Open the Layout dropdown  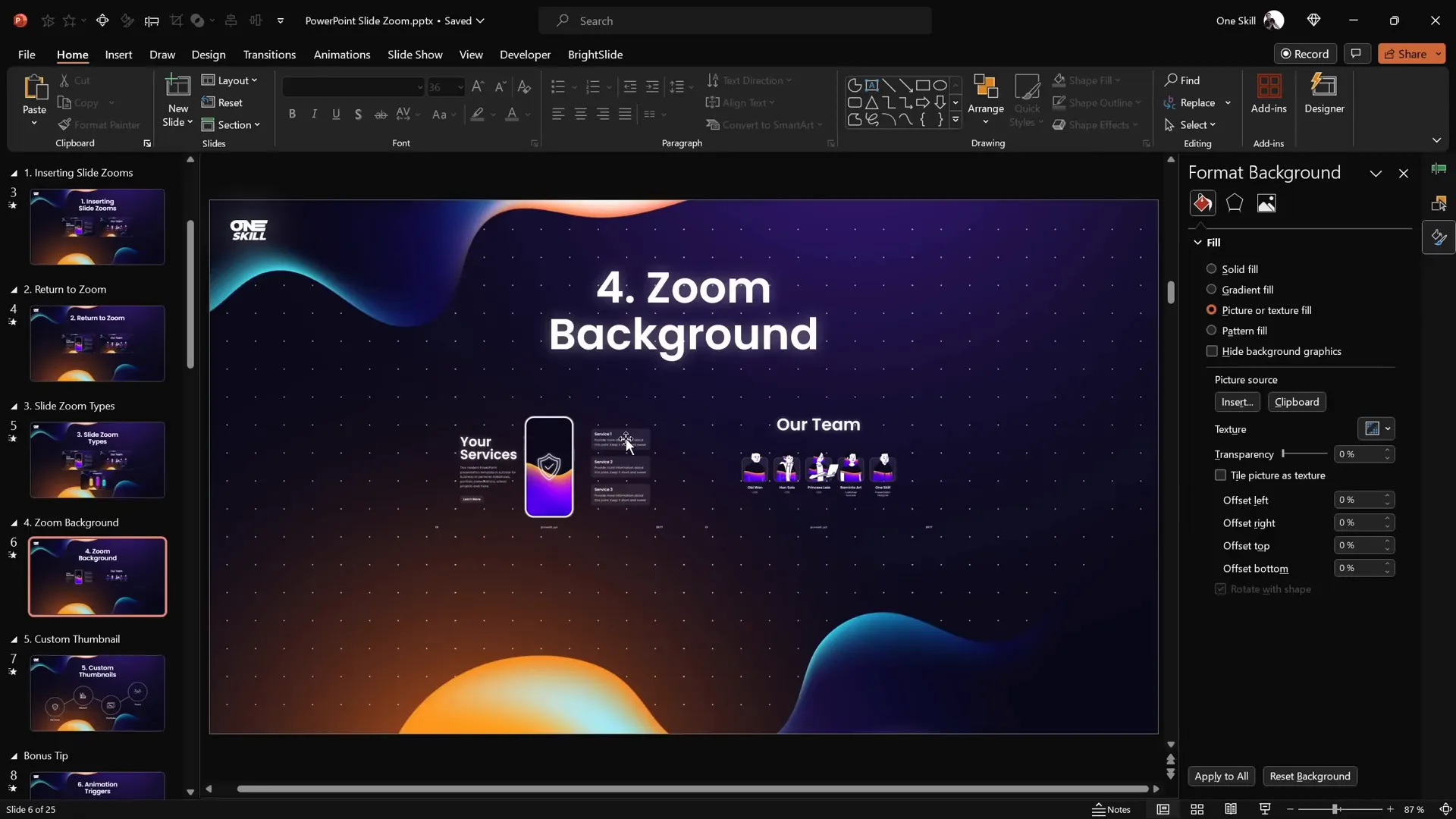(x=230, y=80)
